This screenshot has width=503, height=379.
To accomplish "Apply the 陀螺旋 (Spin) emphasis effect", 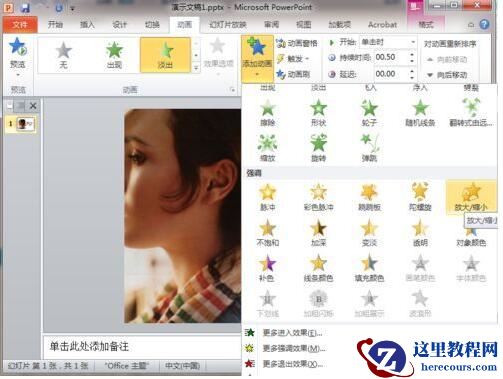I will [420, 197].
